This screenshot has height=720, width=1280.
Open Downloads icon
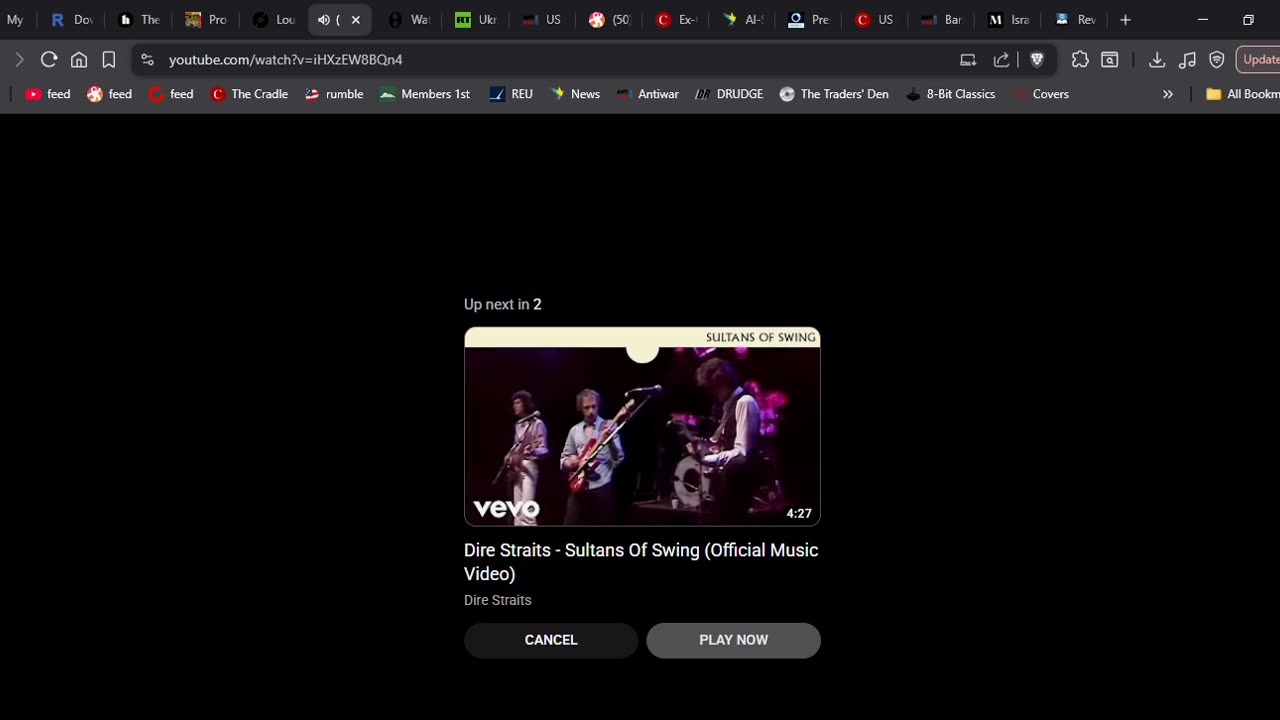(x=1157, y=60)
